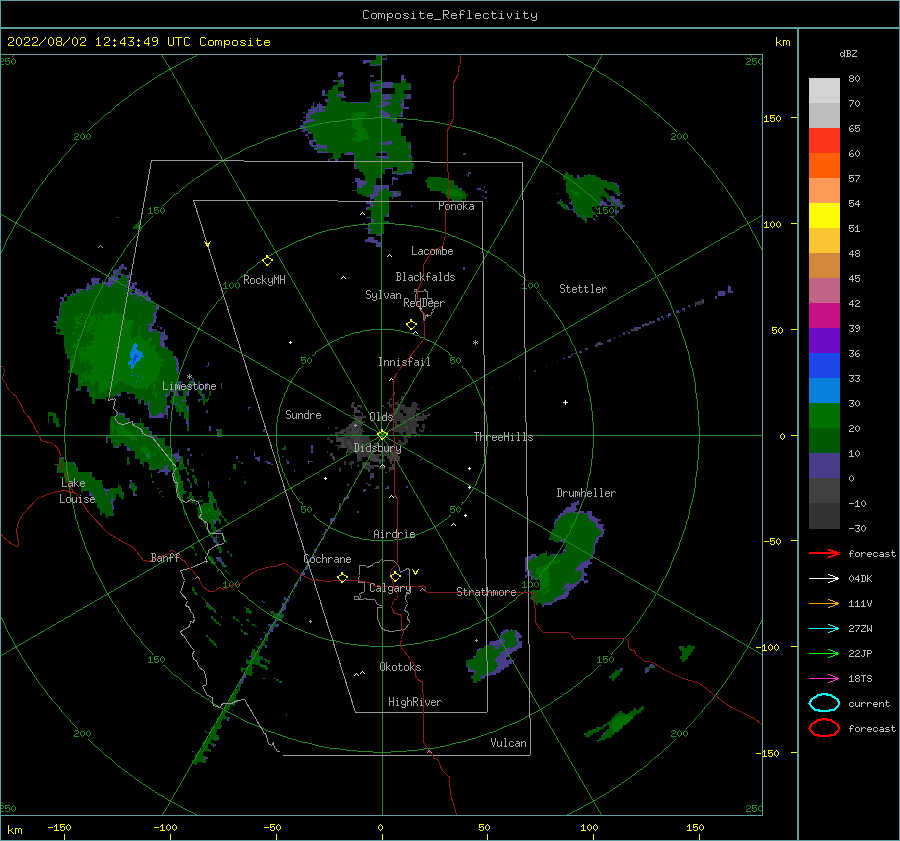The height and width of the screenshot is (841, 900).
Task: Click the yellow 51 dBZ color swatch
Action: pos(824,215)
